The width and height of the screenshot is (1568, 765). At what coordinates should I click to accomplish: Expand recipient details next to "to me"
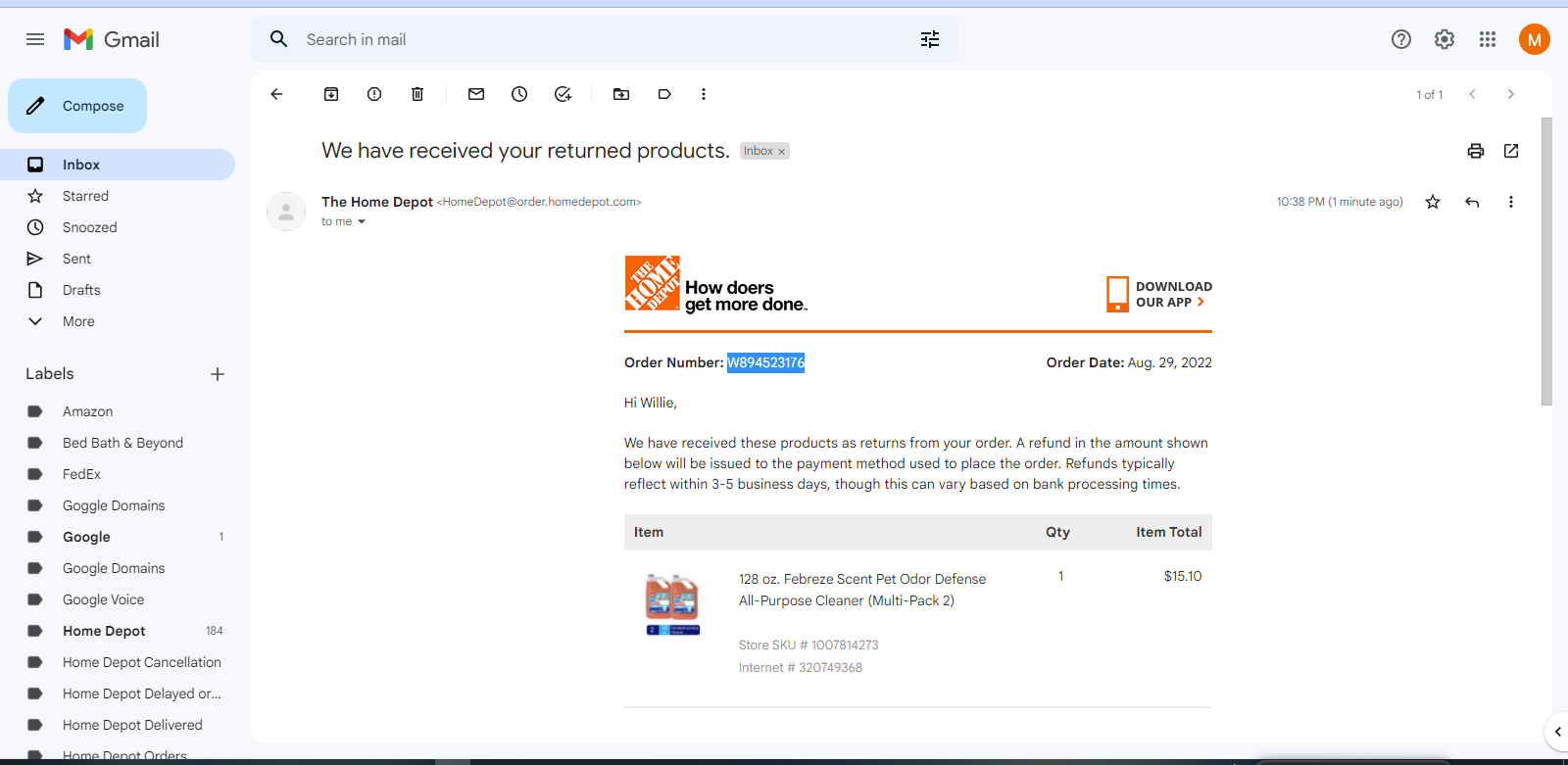(362, 222)
